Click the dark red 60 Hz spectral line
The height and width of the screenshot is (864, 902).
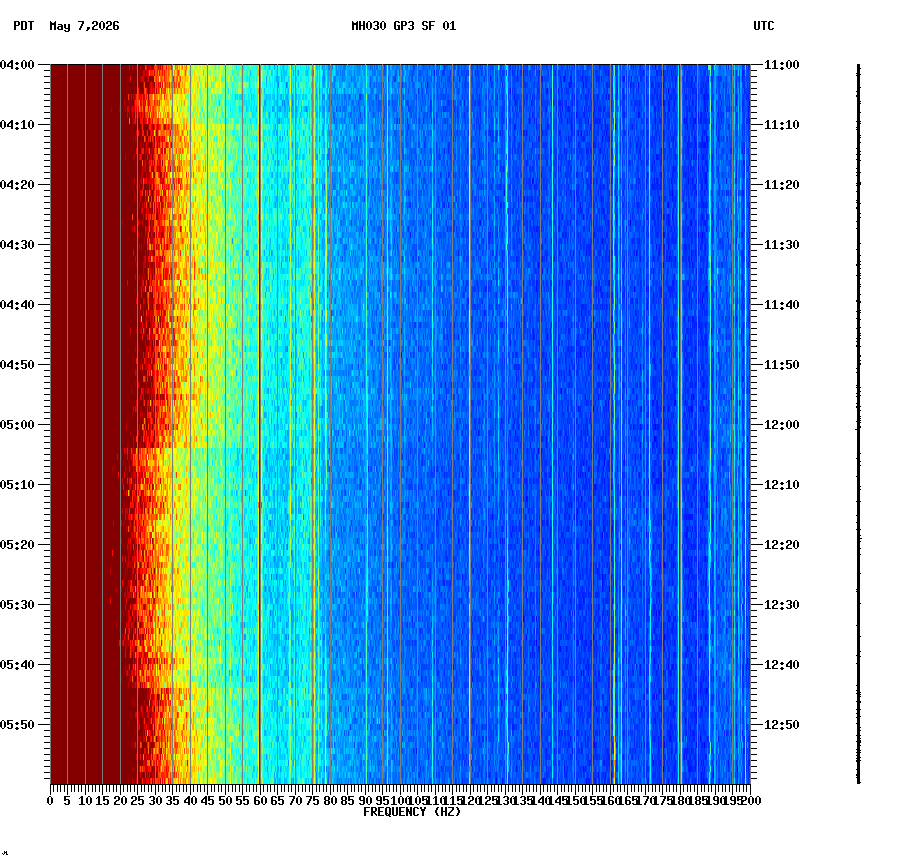pyautogui.click(x=260, y=424)
